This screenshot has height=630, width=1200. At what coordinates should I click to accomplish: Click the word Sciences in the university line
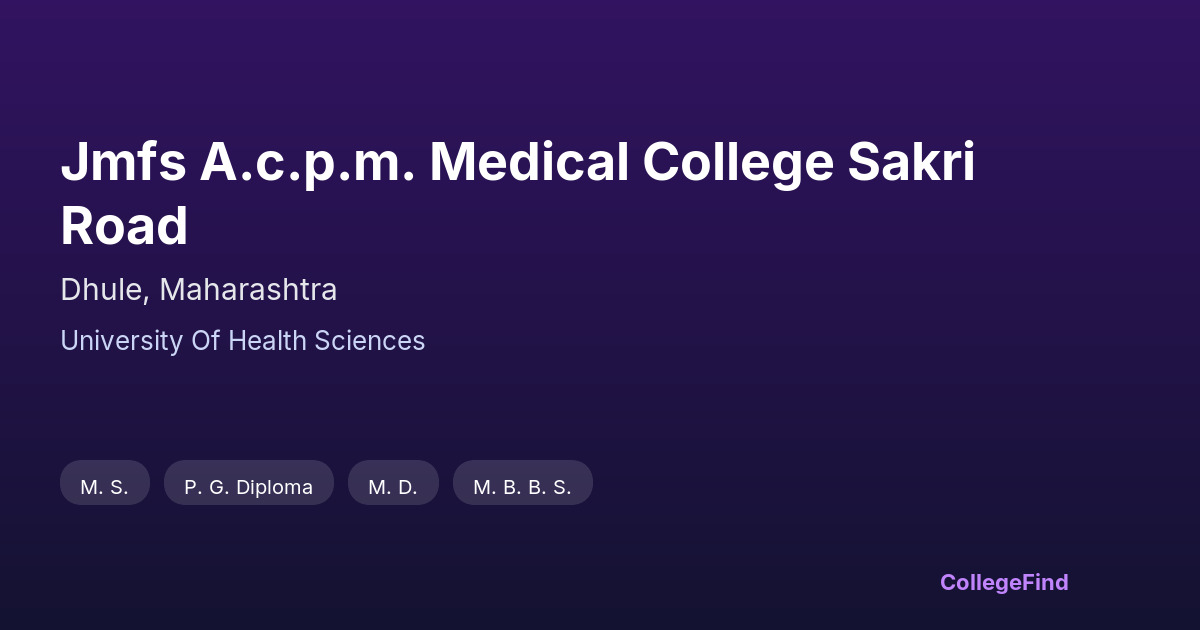pyautogui.click(x=369, y=341)
